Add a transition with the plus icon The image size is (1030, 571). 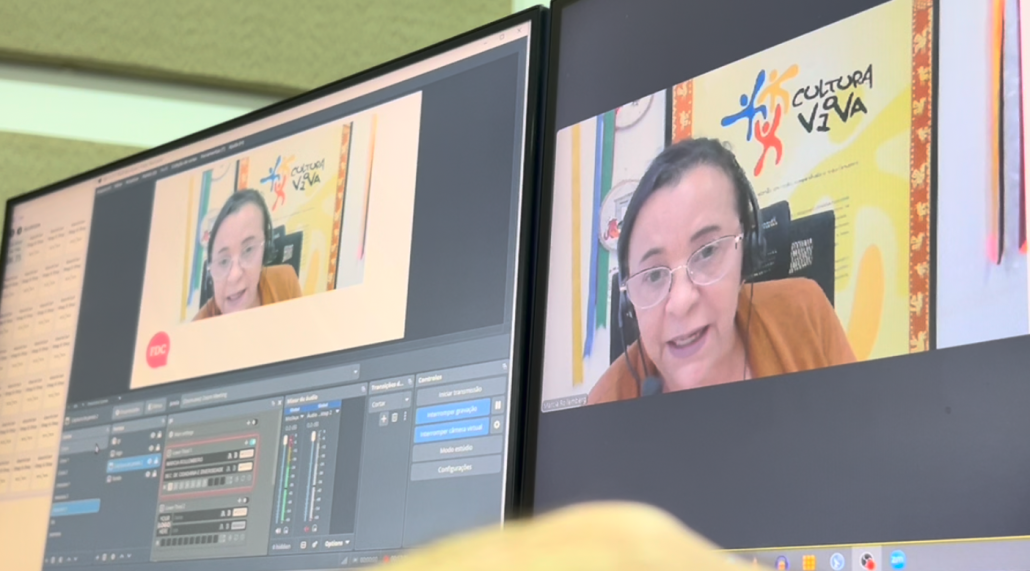point(382,418)
